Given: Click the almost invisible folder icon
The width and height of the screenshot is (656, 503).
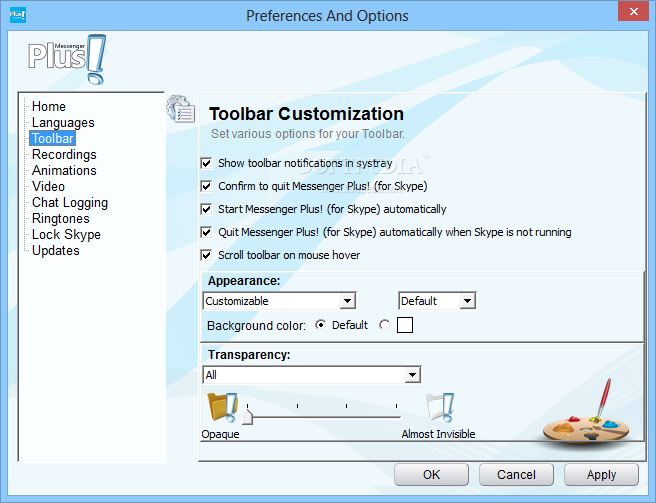Looking at the screenshot, I should (440, 407).
